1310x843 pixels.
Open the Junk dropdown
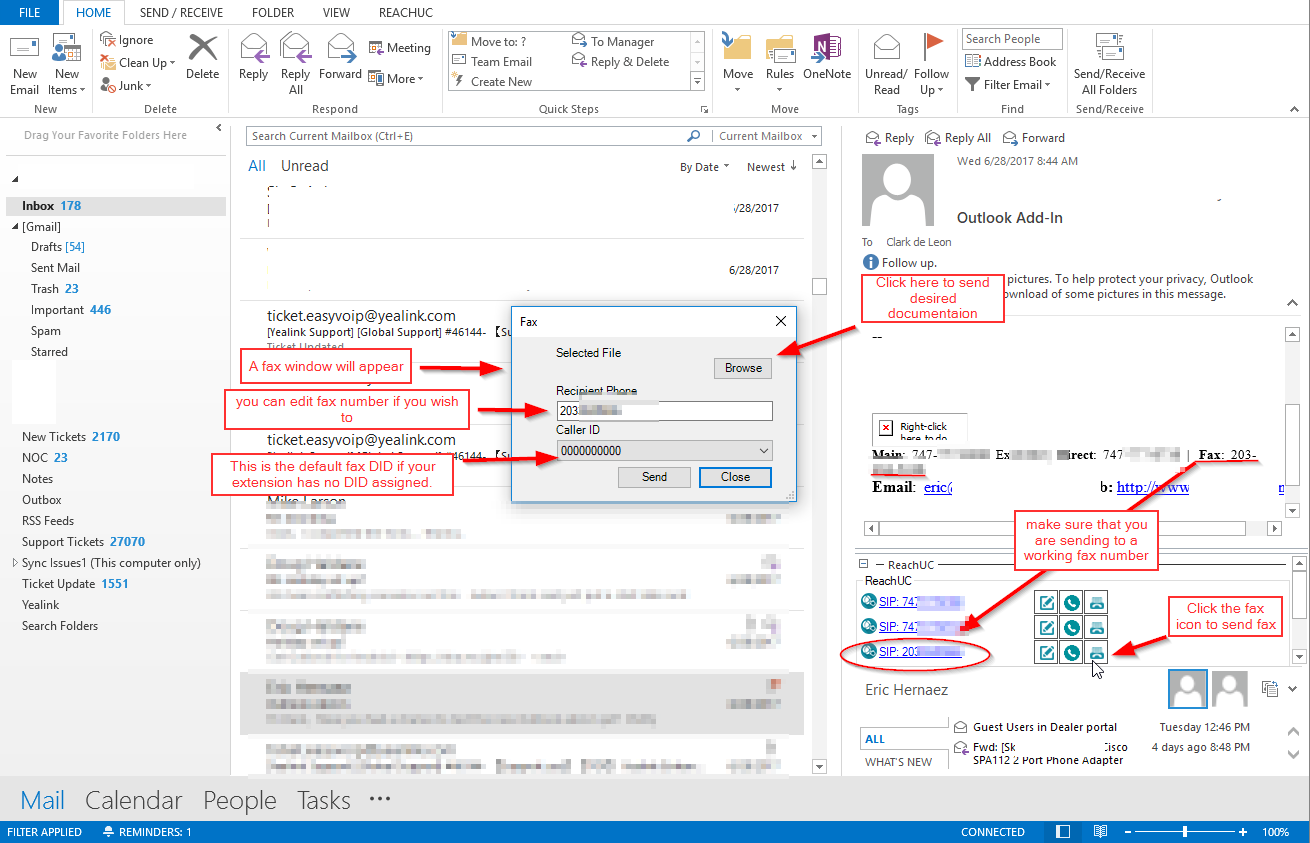[127, 86]
